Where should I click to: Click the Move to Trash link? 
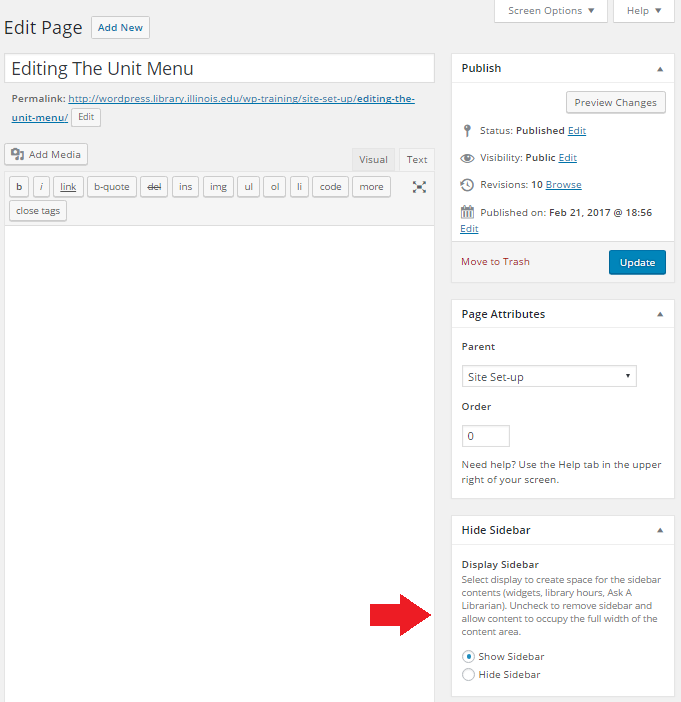coord(495,262)
